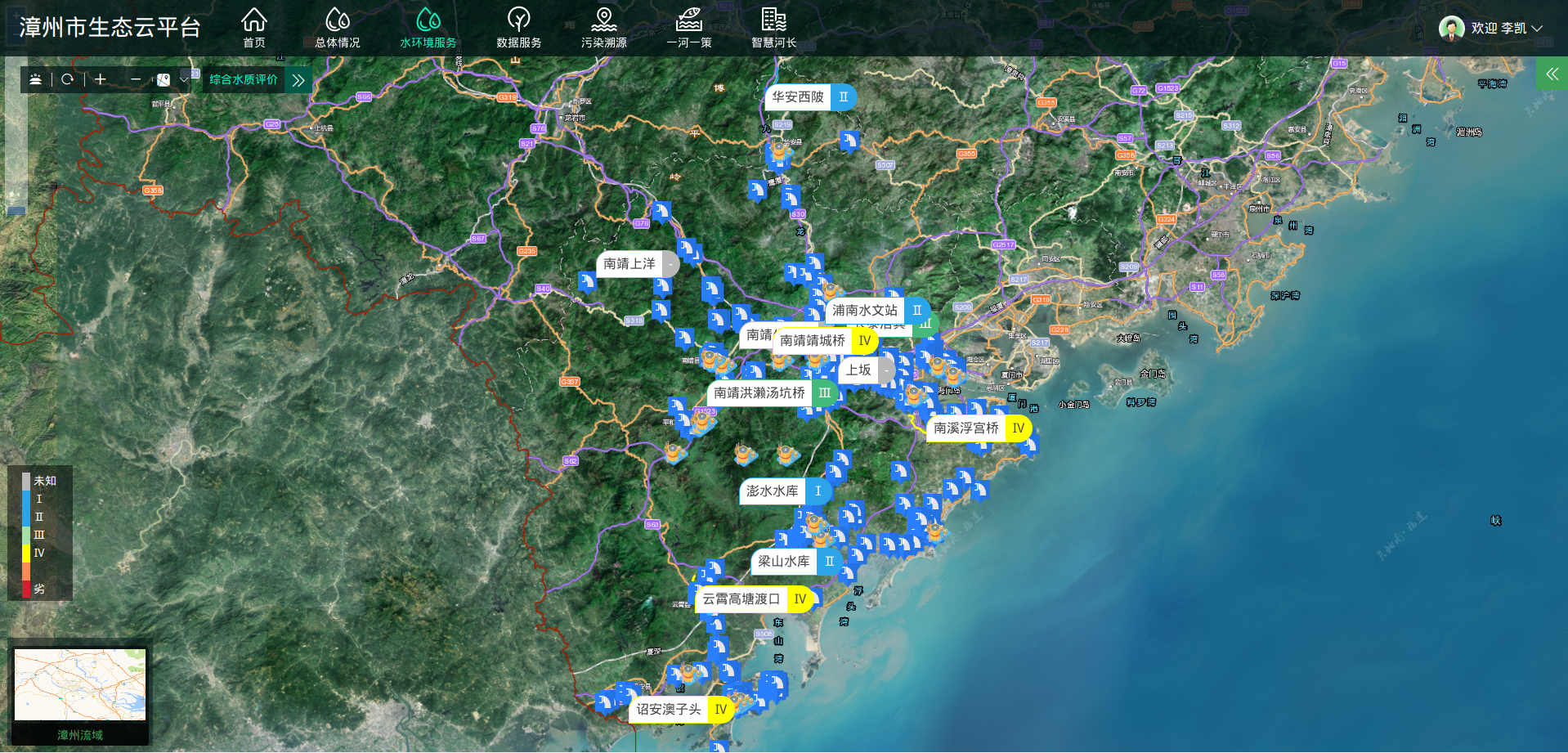
Task: Click the red 劣 legend swatch
Action: tap(26, 589)
